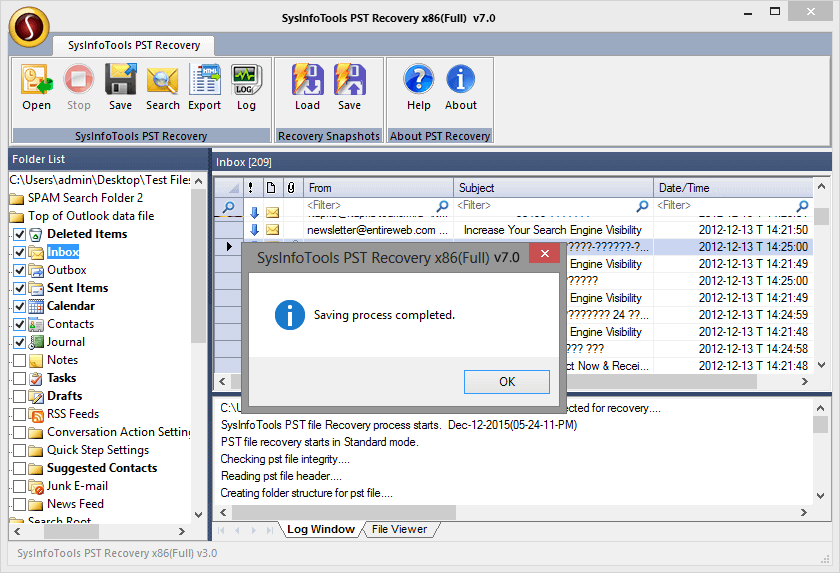Image resolution: width=840 pixels, height=573 pixels.
Task: Click the log window scroll-down arrow
Action: click(820, 495)
